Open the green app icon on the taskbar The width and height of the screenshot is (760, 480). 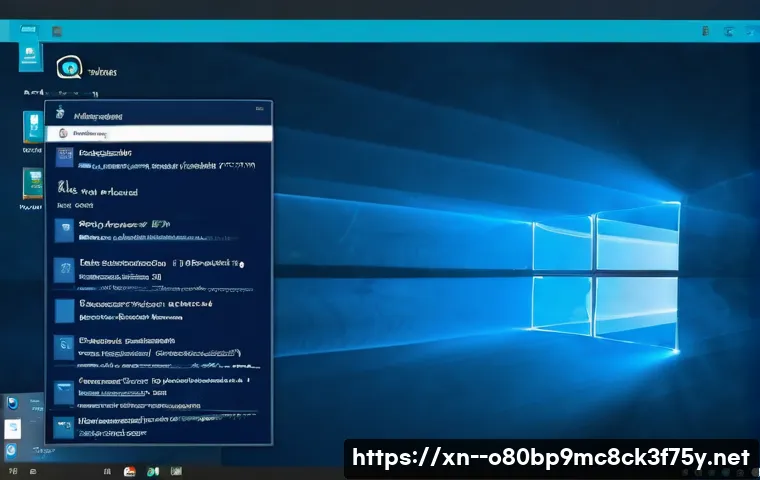pos(153,471)
